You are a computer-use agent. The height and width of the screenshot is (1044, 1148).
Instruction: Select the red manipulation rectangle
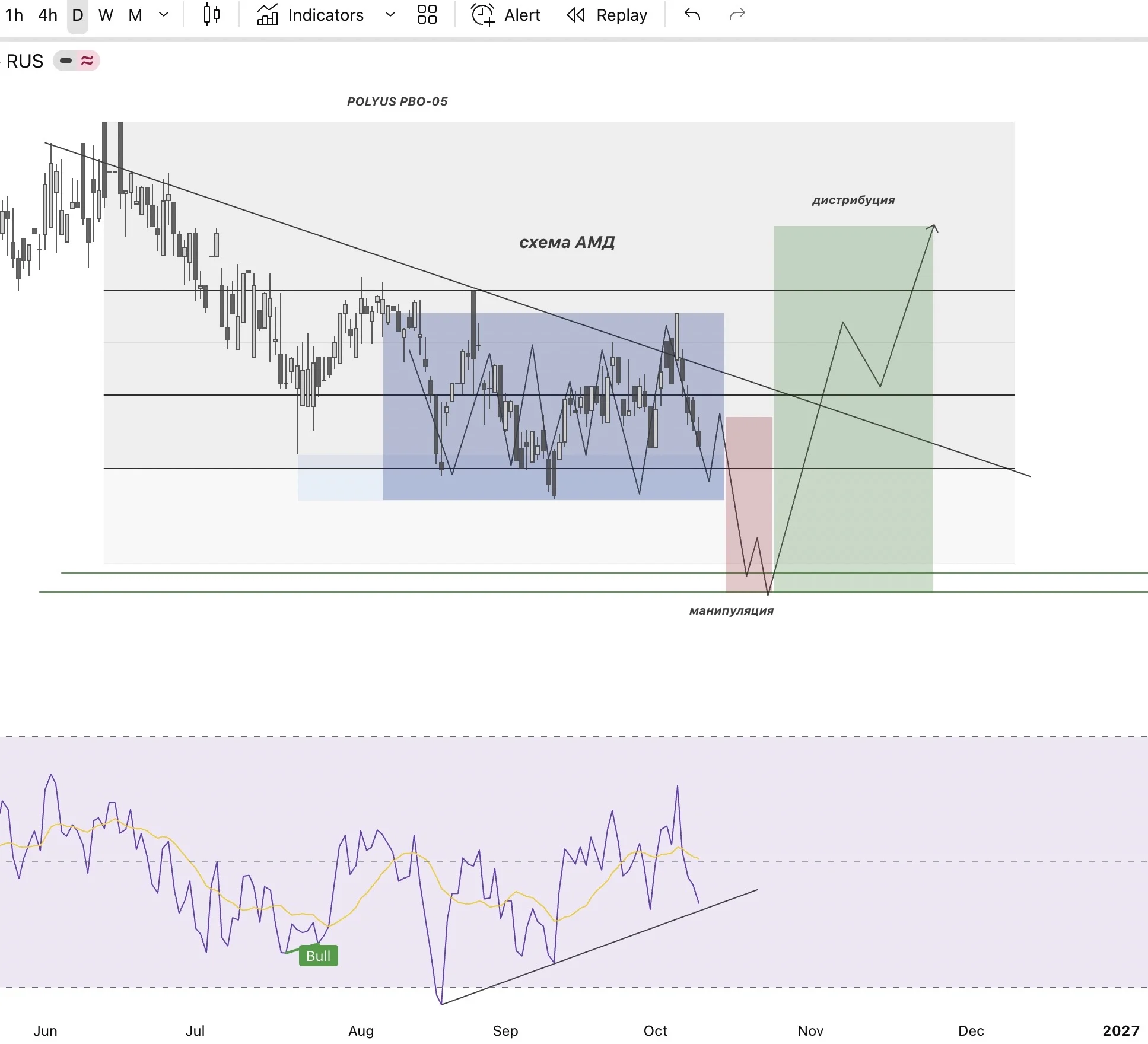749,505
